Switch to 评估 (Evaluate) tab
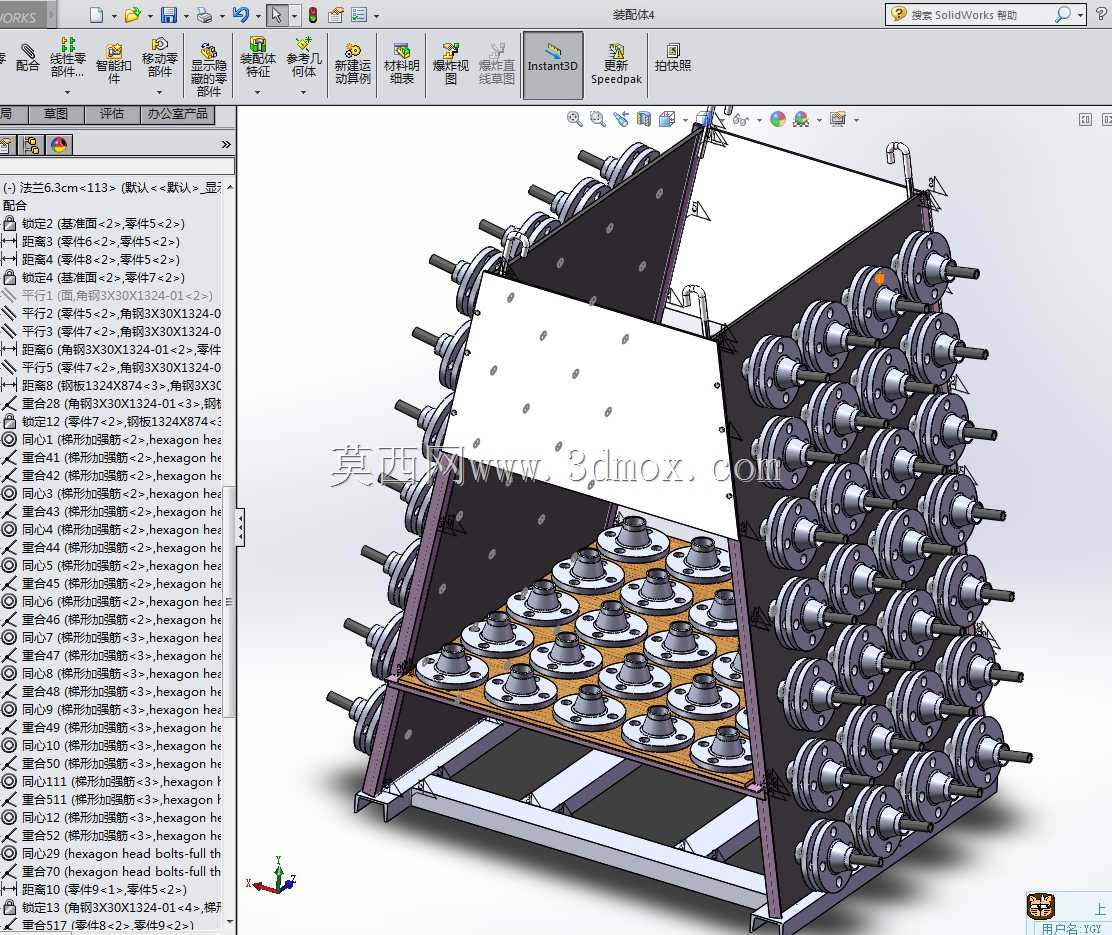Screen dimensions: 1112x935 click(x=111, y=114)
